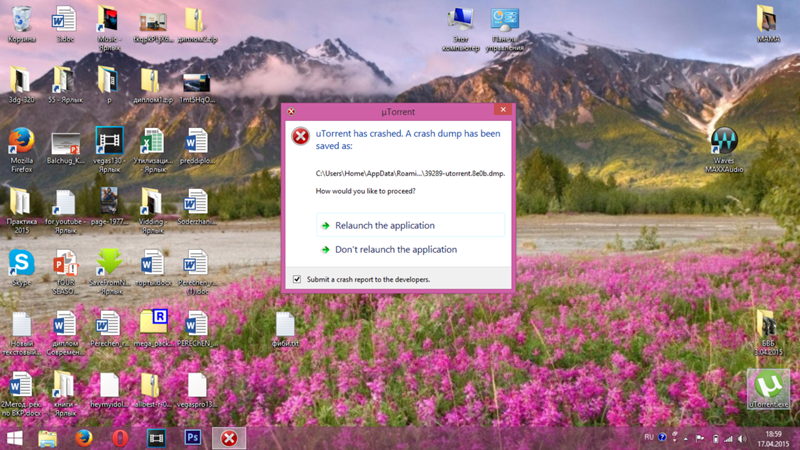Screen dimensions: 800x450
Task: Open the volume control in system tray
Action: click(x=742, y=439)
